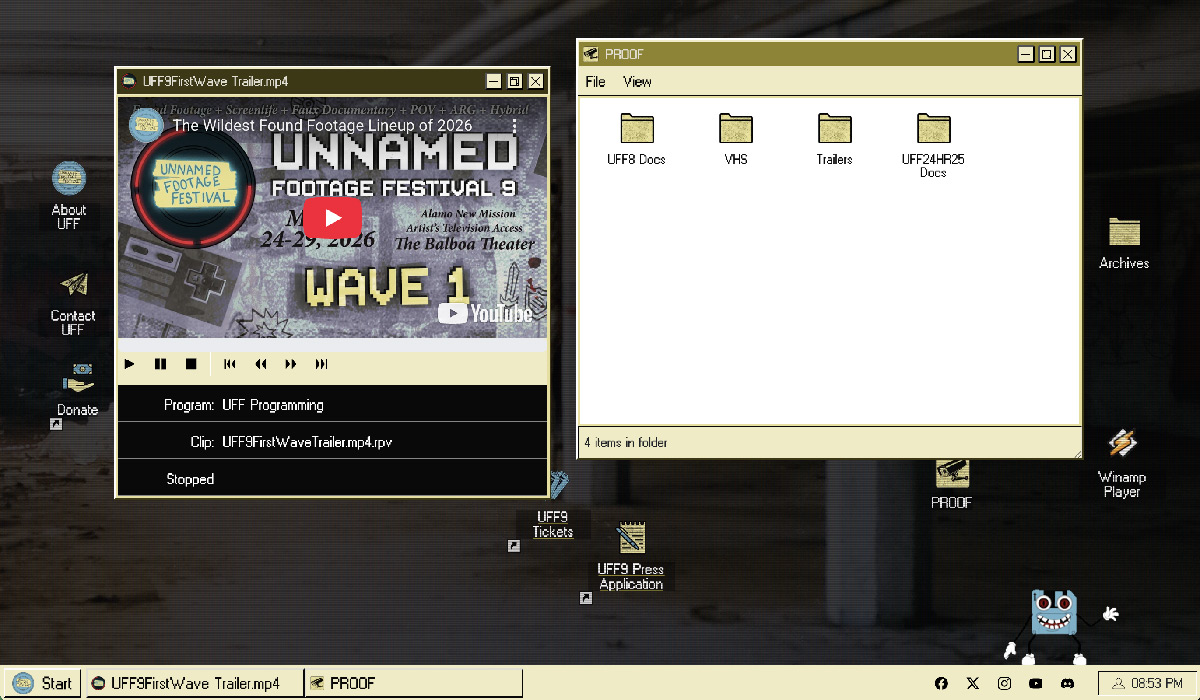Switch to PROOF in the taskbar
1200x700 pixels.
click(x=413, y=683)
